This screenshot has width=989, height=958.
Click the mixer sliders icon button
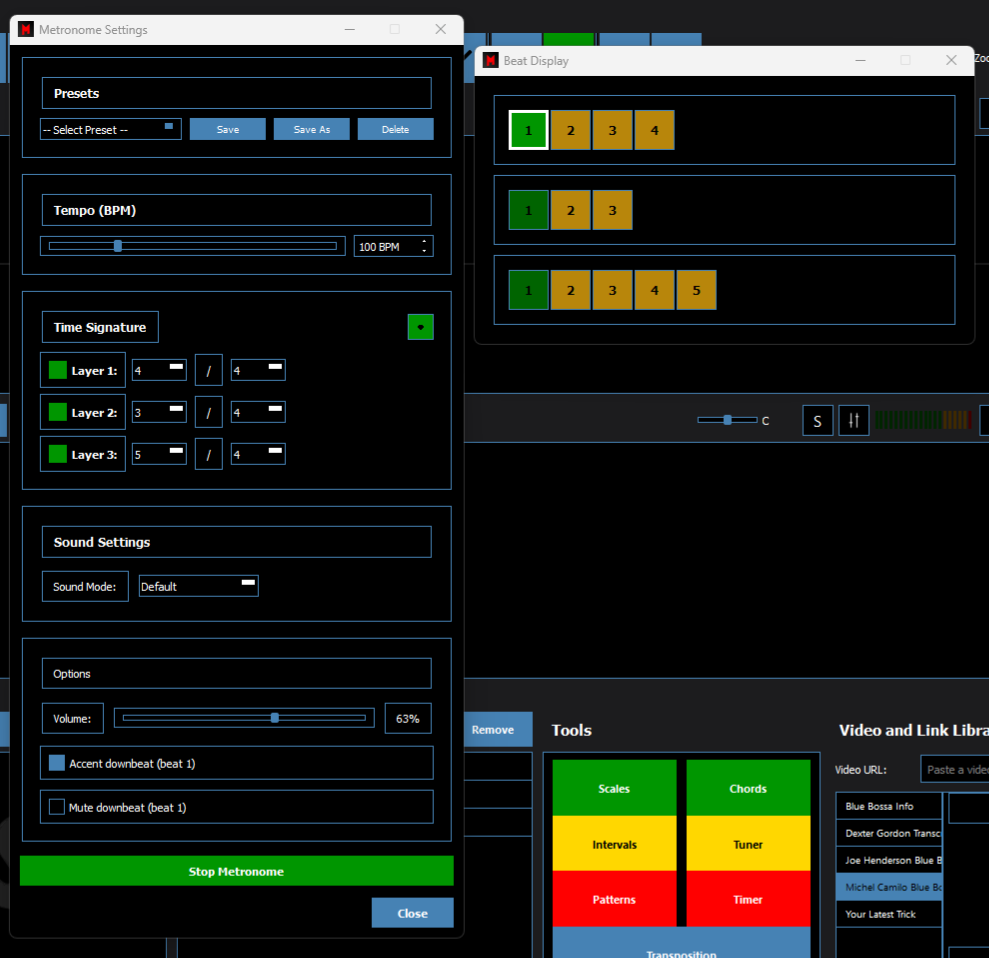[853, 421]
